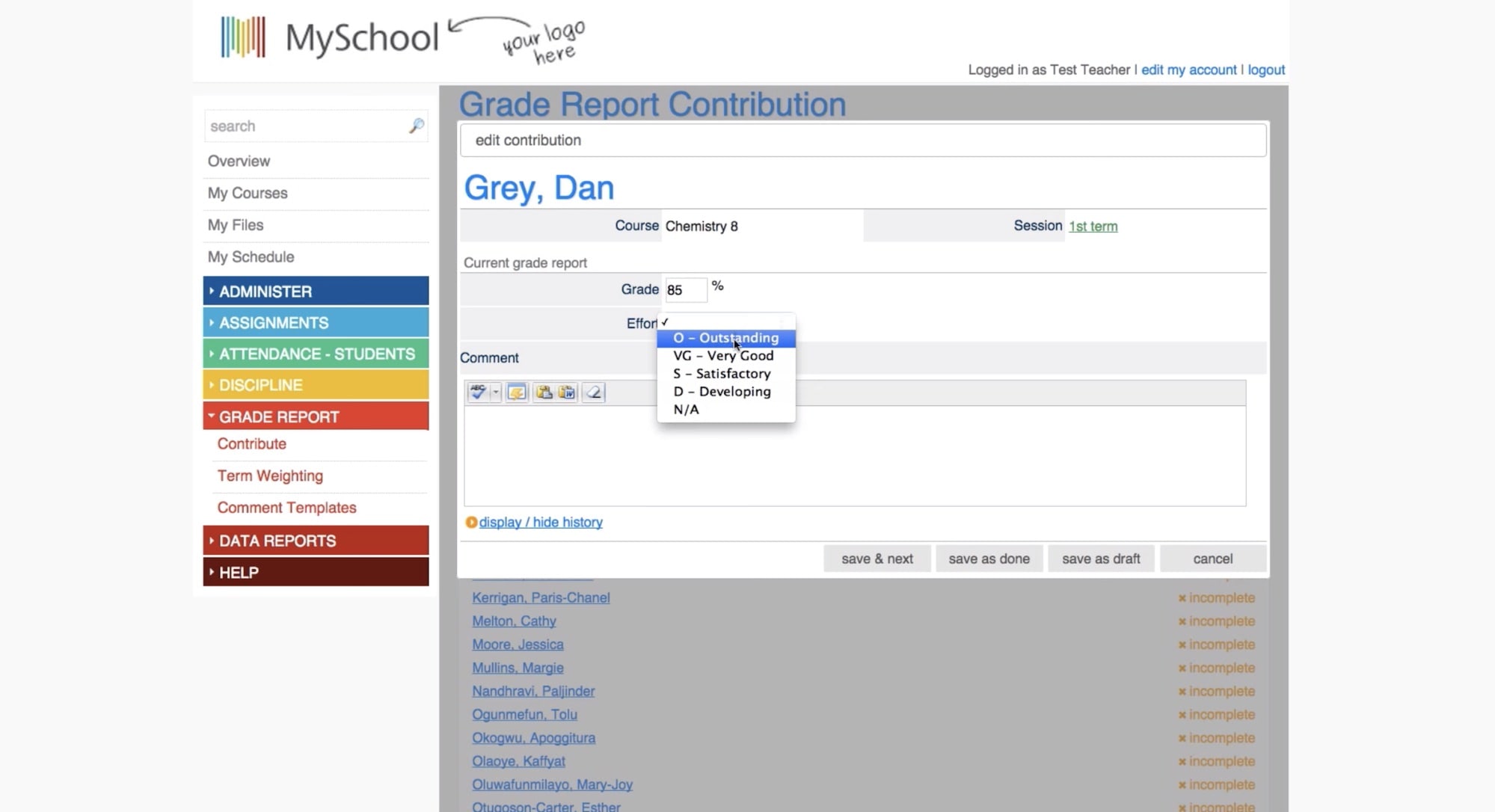Open student Ogunmefun, Tolu
The width and height of the screenshot is (1495, 812).
[524, 714]
